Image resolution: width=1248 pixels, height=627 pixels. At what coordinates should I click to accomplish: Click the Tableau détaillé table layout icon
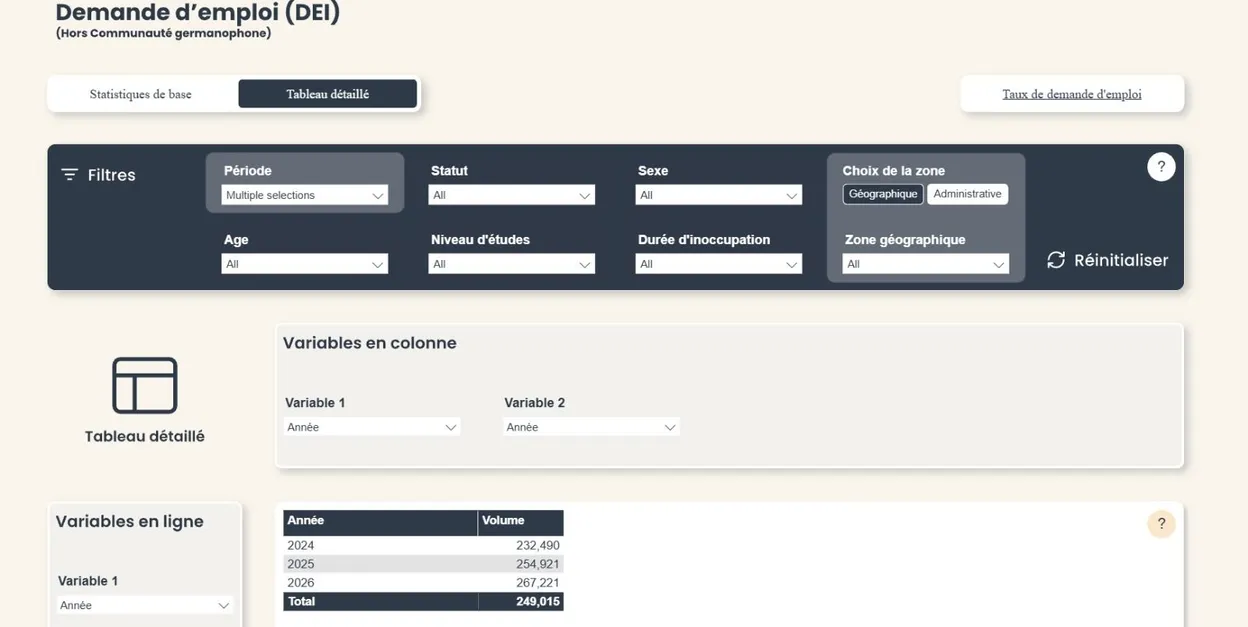pyautogui.click(x=145, y=385)
